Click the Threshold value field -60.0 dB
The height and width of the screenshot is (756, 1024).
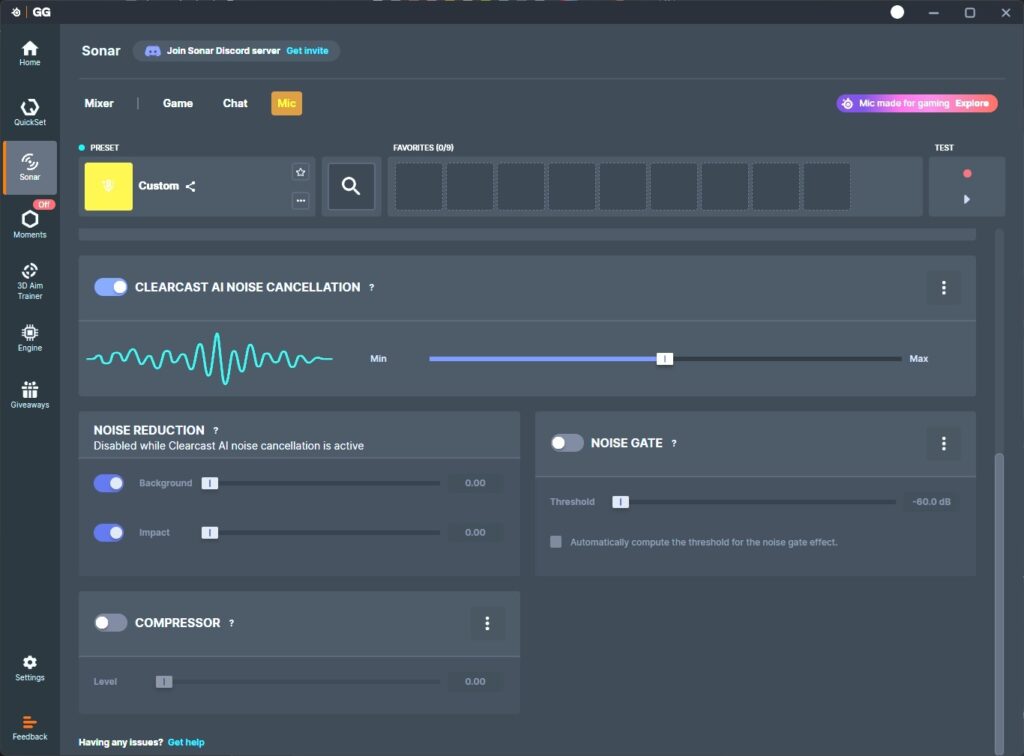(x=932, y=502)
